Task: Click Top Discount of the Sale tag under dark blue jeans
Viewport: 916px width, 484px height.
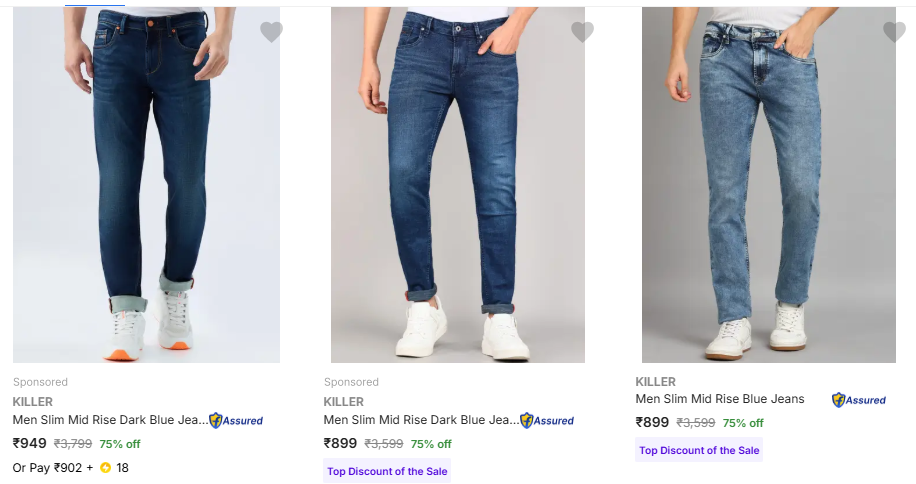Action: tap(387, 471)
